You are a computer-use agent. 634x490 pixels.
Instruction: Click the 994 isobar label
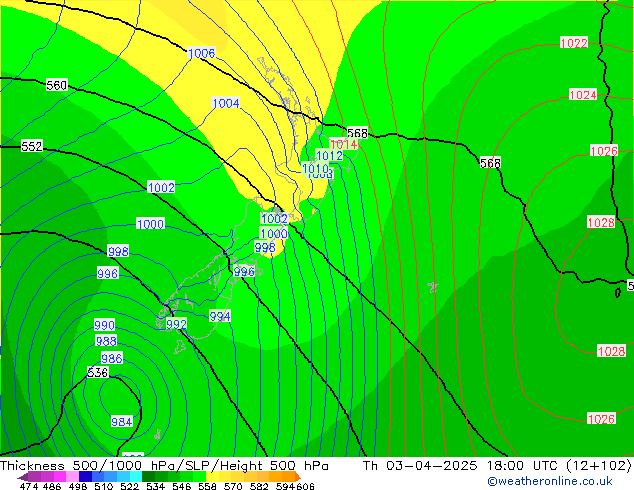pos(220,316)
